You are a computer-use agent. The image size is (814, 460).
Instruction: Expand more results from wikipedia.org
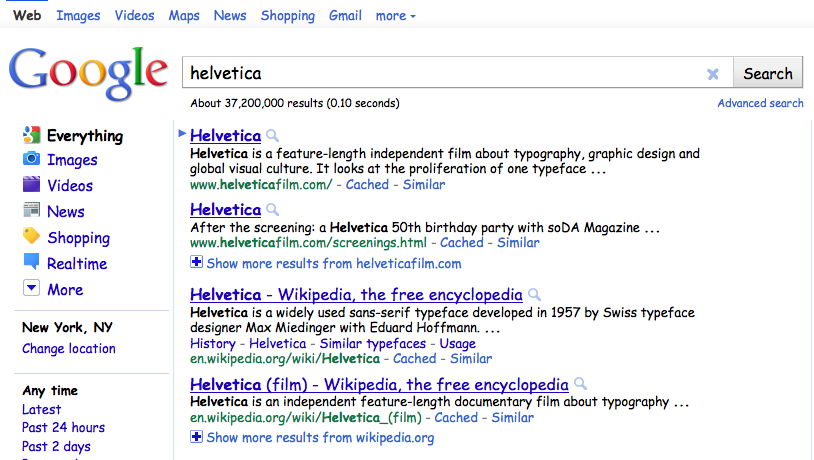click(196, 437)
